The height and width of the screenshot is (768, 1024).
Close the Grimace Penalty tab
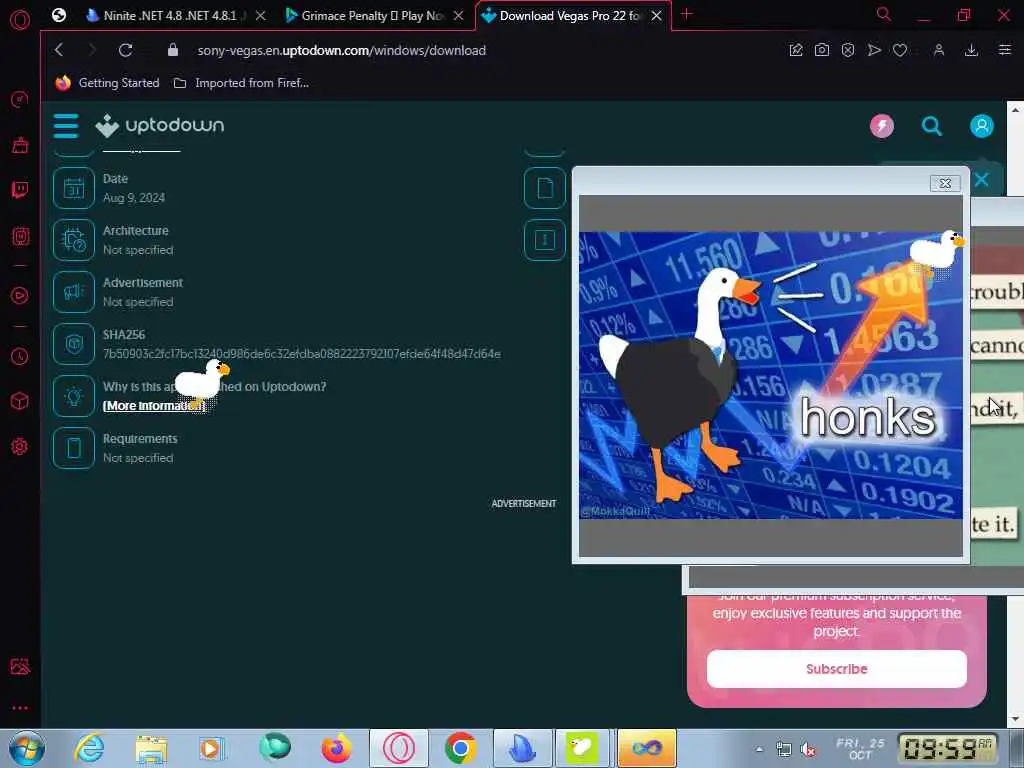point(458,16)
